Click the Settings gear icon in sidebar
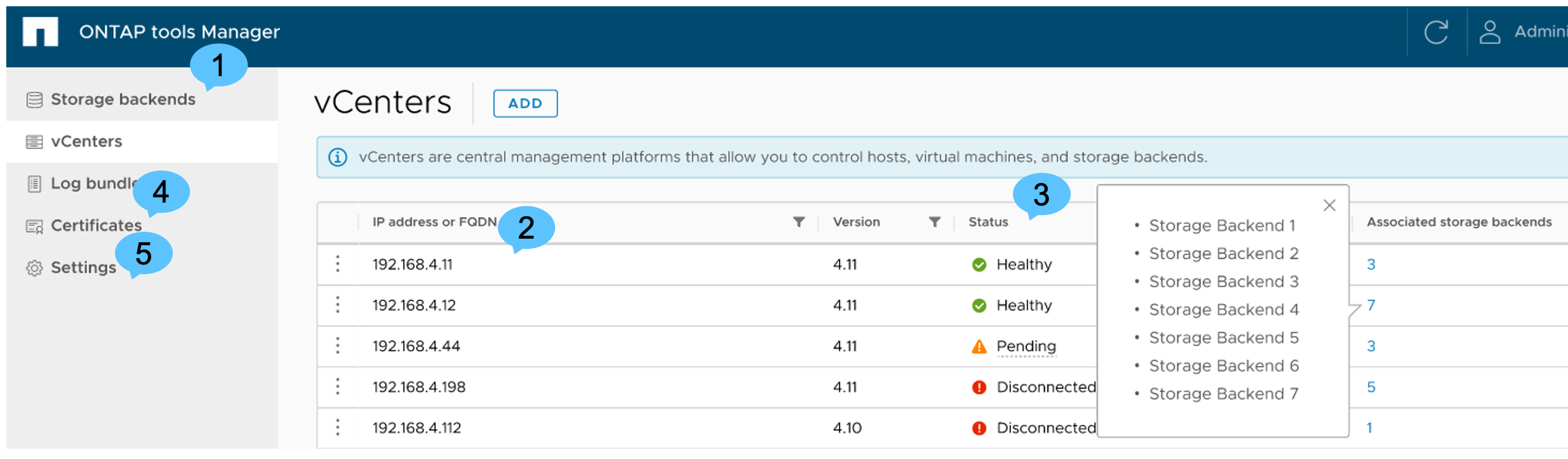The height and width of the screenshot is (459, 1568). click(35, 268)
